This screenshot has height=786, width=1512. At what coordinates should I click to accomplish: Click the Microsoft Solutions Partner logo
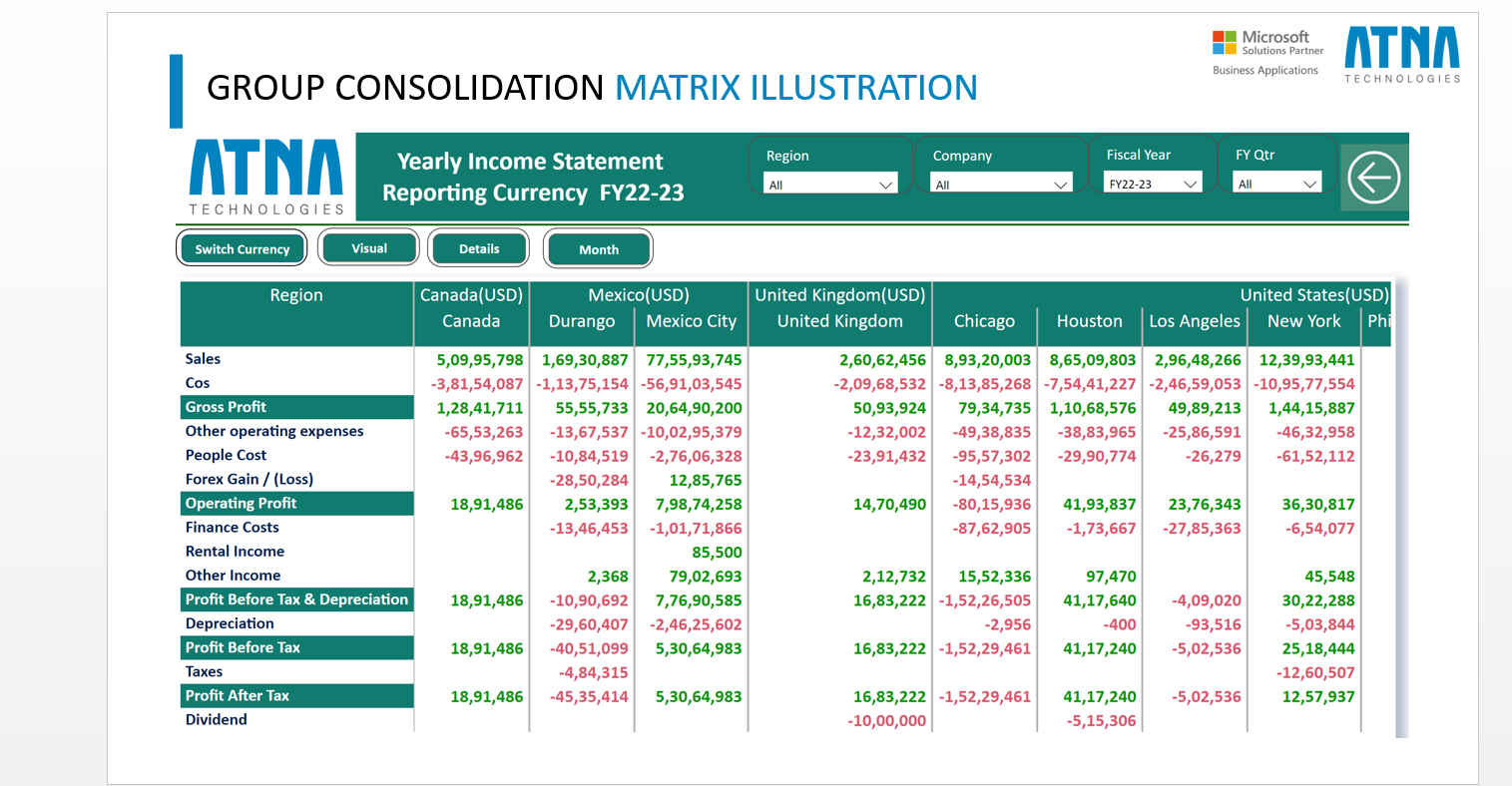[x=1267, y=53]
